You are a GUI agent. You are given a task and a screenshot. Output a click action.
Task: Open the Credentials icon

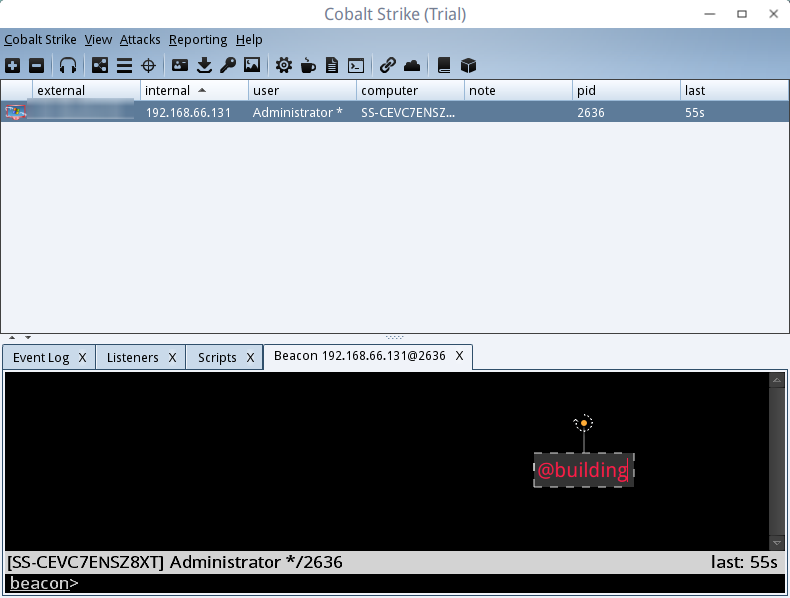coord(180,65)
